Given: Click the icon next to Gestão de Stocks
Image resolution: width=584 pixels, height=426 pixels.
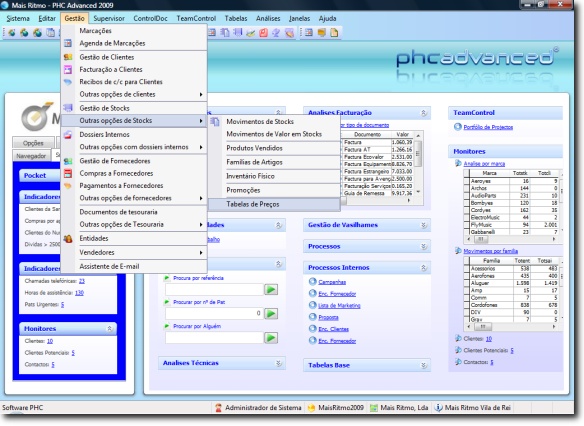Looking at the screenshot, I should [x=68, y=108].
